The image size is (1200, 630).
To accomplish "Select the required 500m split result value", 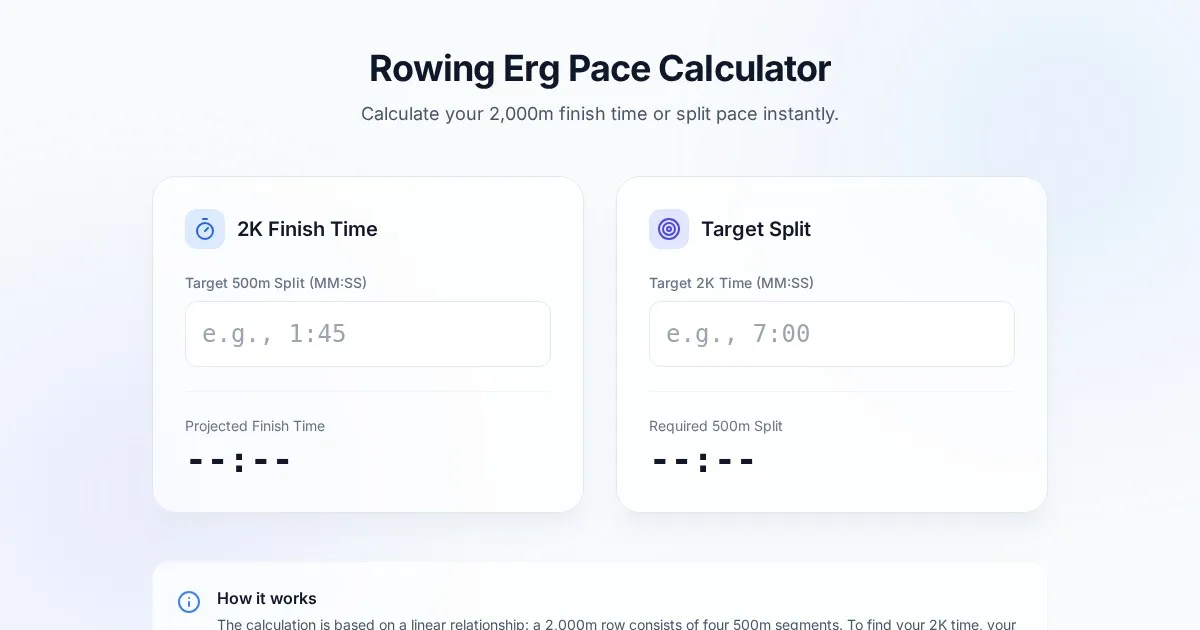I will coord(704,461).
